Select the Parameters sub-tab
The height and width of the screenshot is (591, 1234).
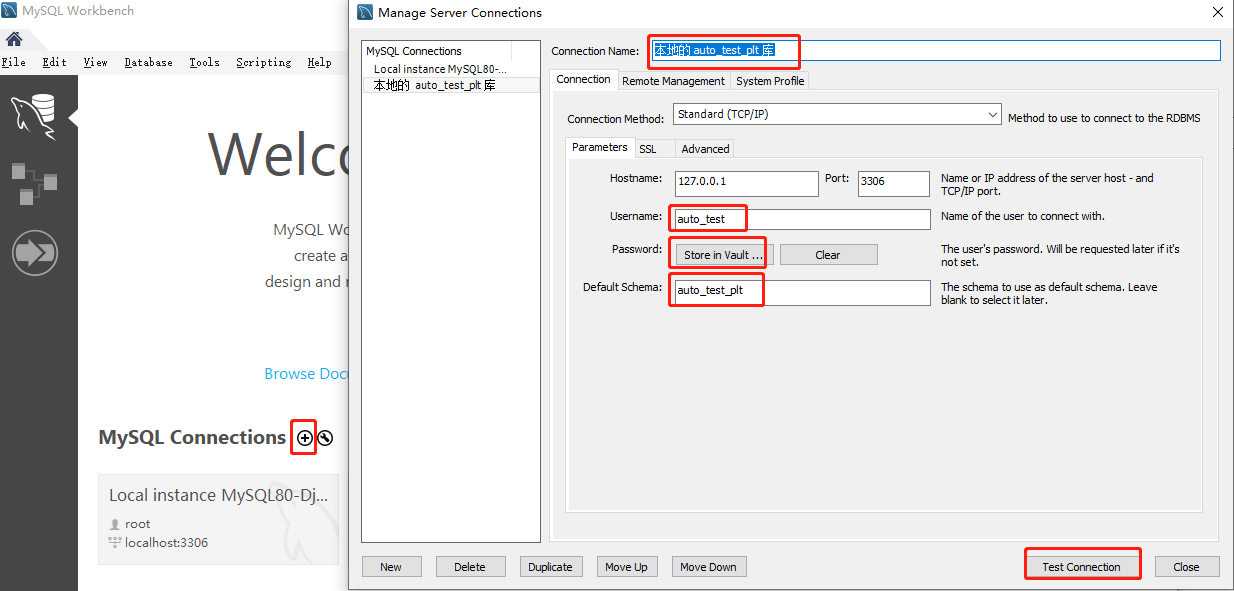click(600, 147)
